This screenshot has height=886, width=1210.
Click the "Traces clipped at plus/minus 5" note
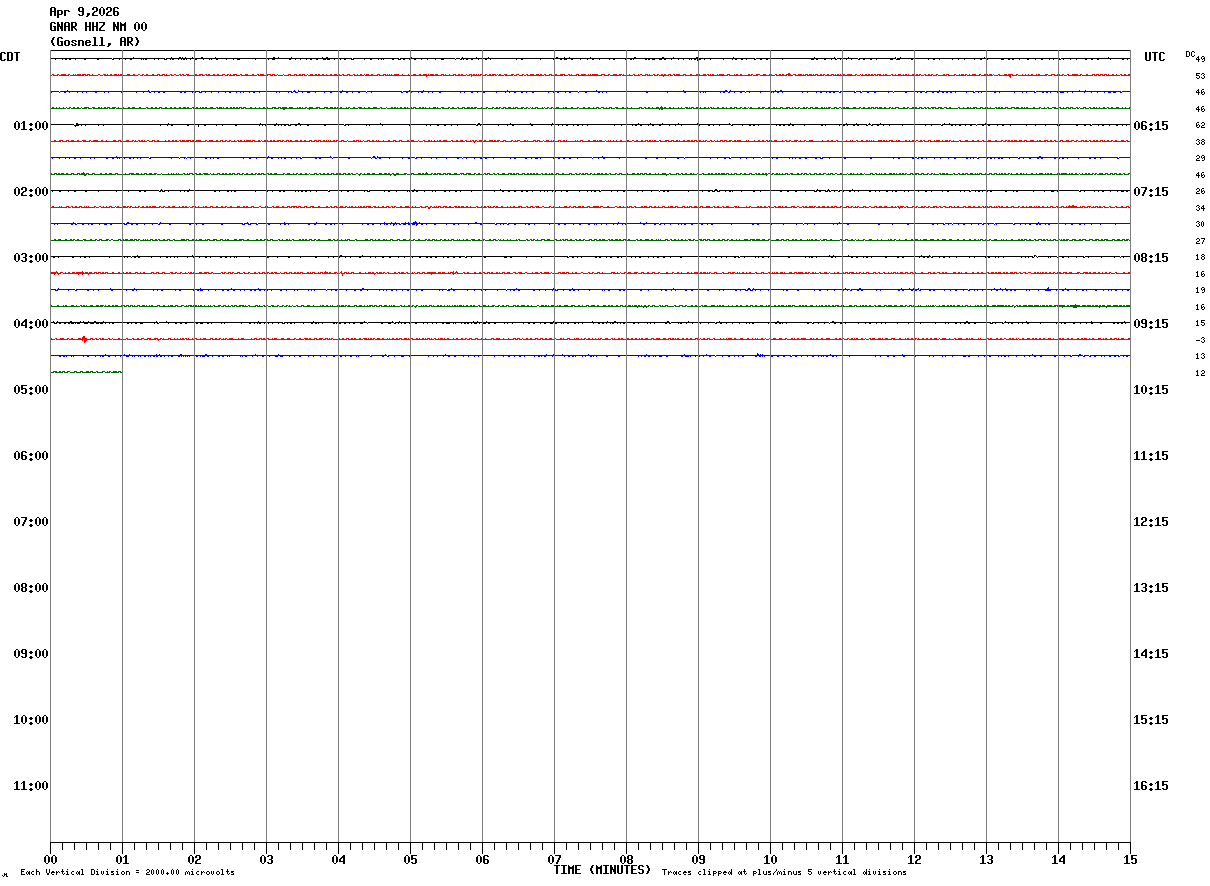(x=784, y=873)
